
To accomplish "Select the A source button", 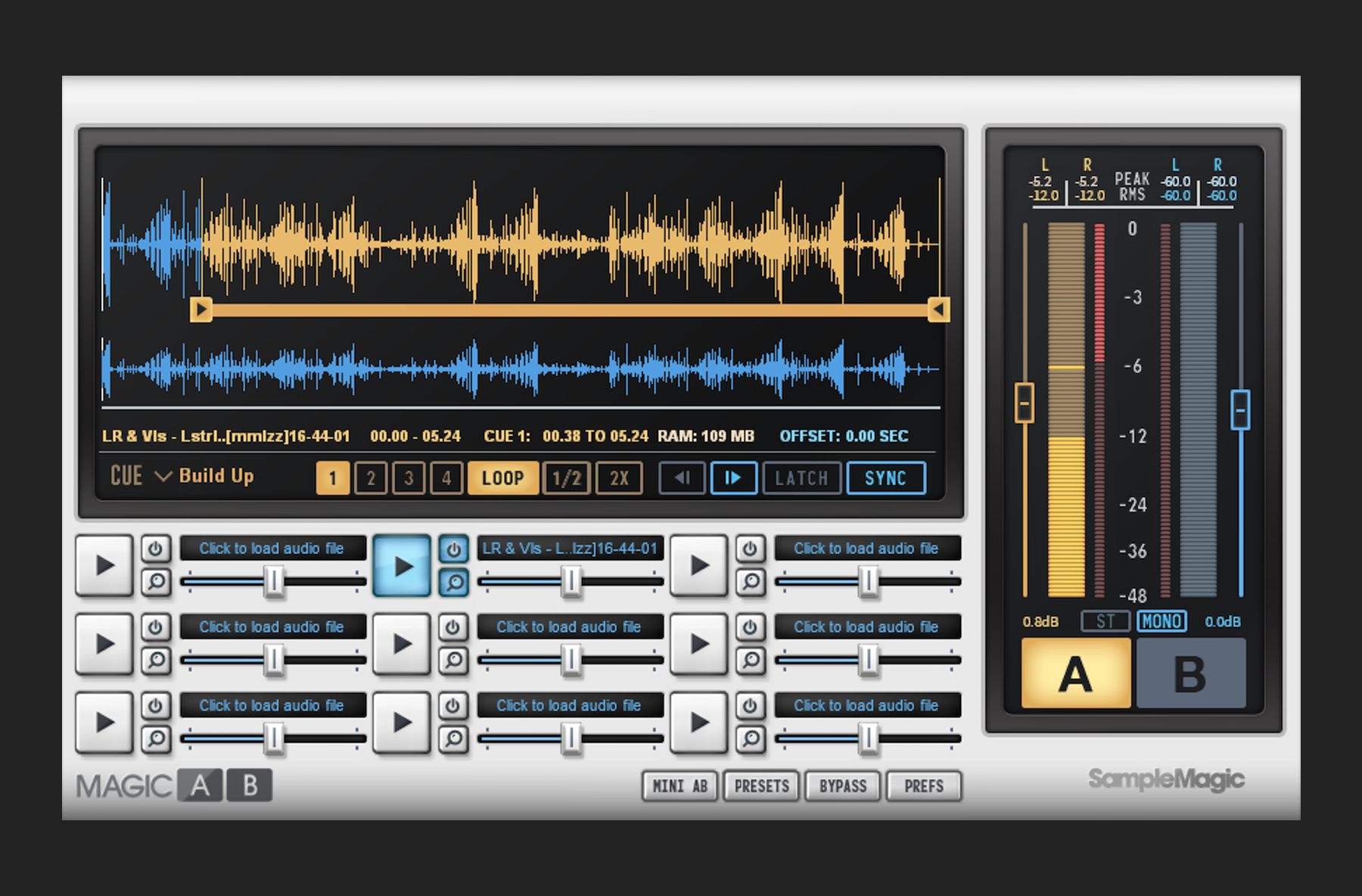I will tap(1075, 674).
